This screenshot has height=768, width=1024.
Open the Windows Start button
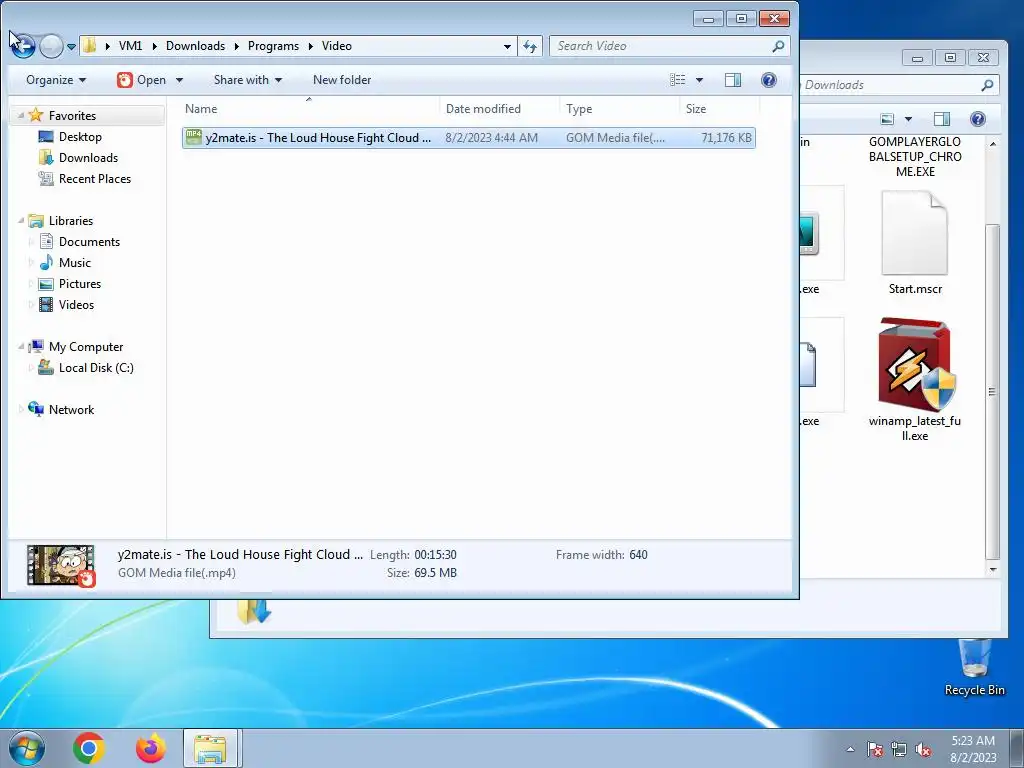pyautogui.click(x=27, y=748)
